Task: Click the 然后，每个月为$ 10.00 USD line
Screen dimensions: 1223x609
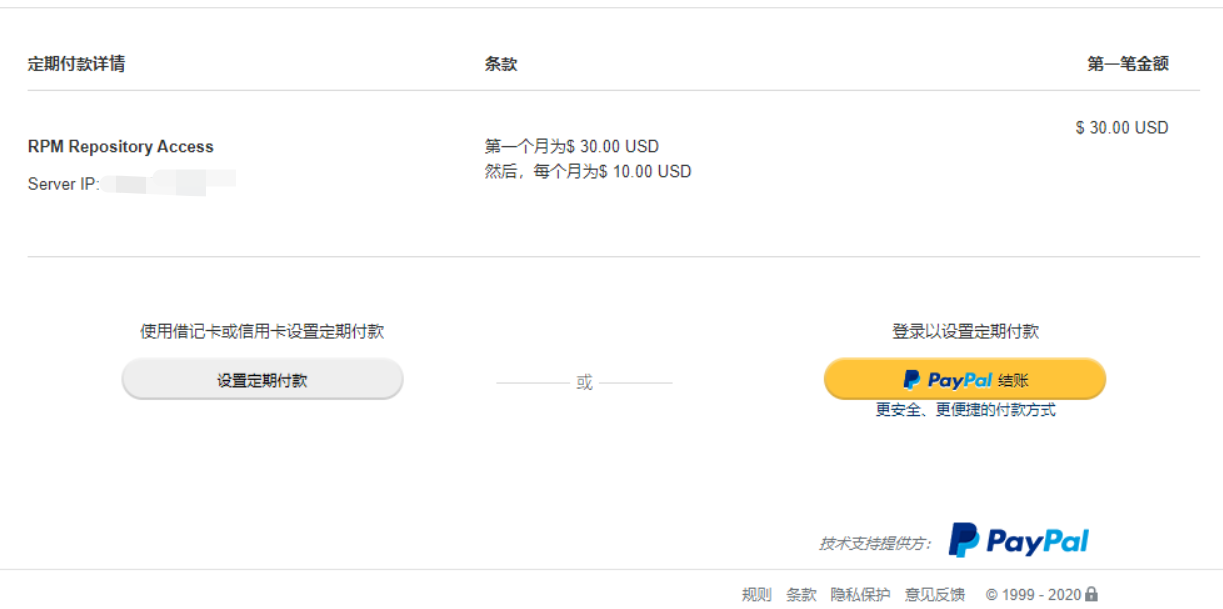Action: click(x=588, y=172)
